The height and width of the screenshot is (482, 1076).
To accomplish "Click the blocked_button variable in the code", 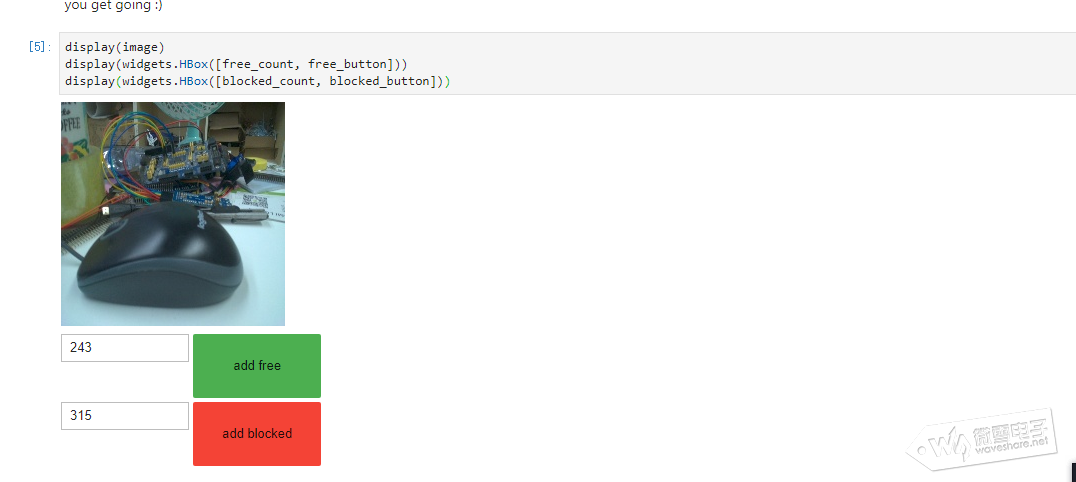I will tap(379, 82).
